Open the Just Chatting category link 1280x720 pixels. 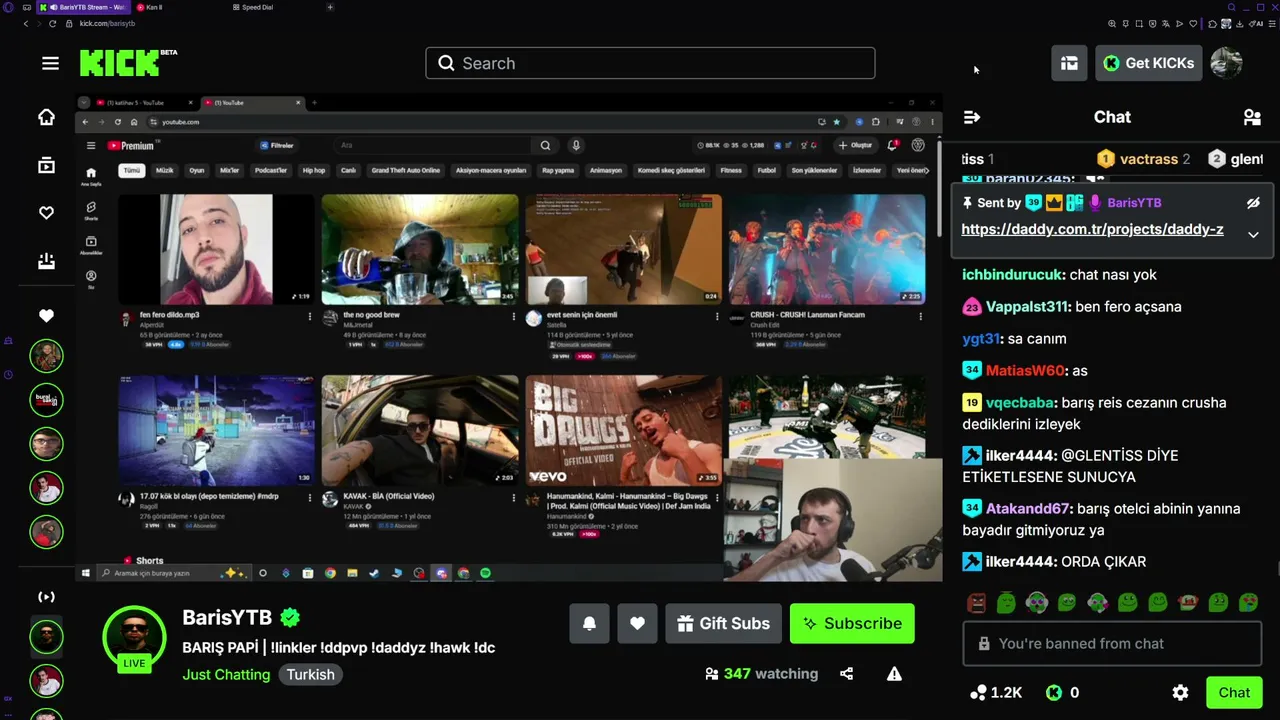226,674
